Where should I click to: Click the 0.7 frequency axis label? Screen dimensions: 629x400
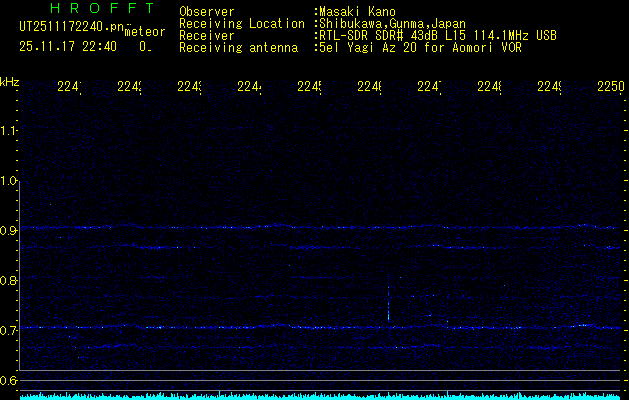point(10,330)
